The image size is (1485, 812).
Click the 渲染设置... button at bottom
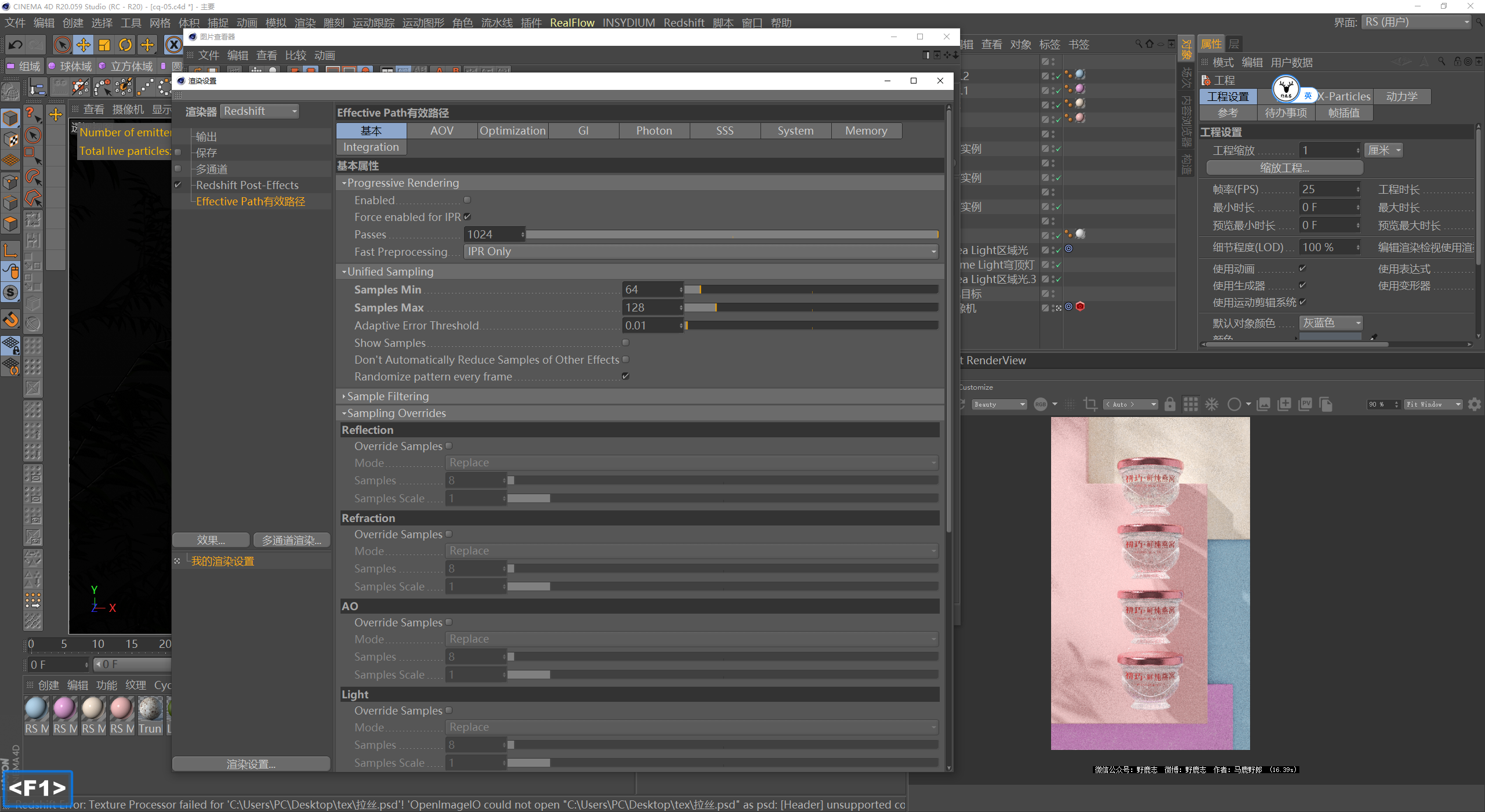coord(251,764)
